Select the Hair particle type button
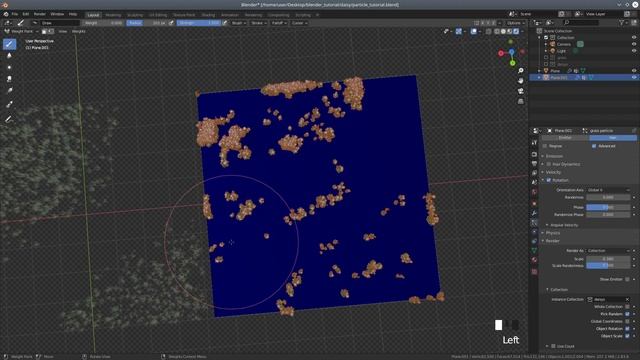Screen dimensions: 640x360 pos(613,138)
